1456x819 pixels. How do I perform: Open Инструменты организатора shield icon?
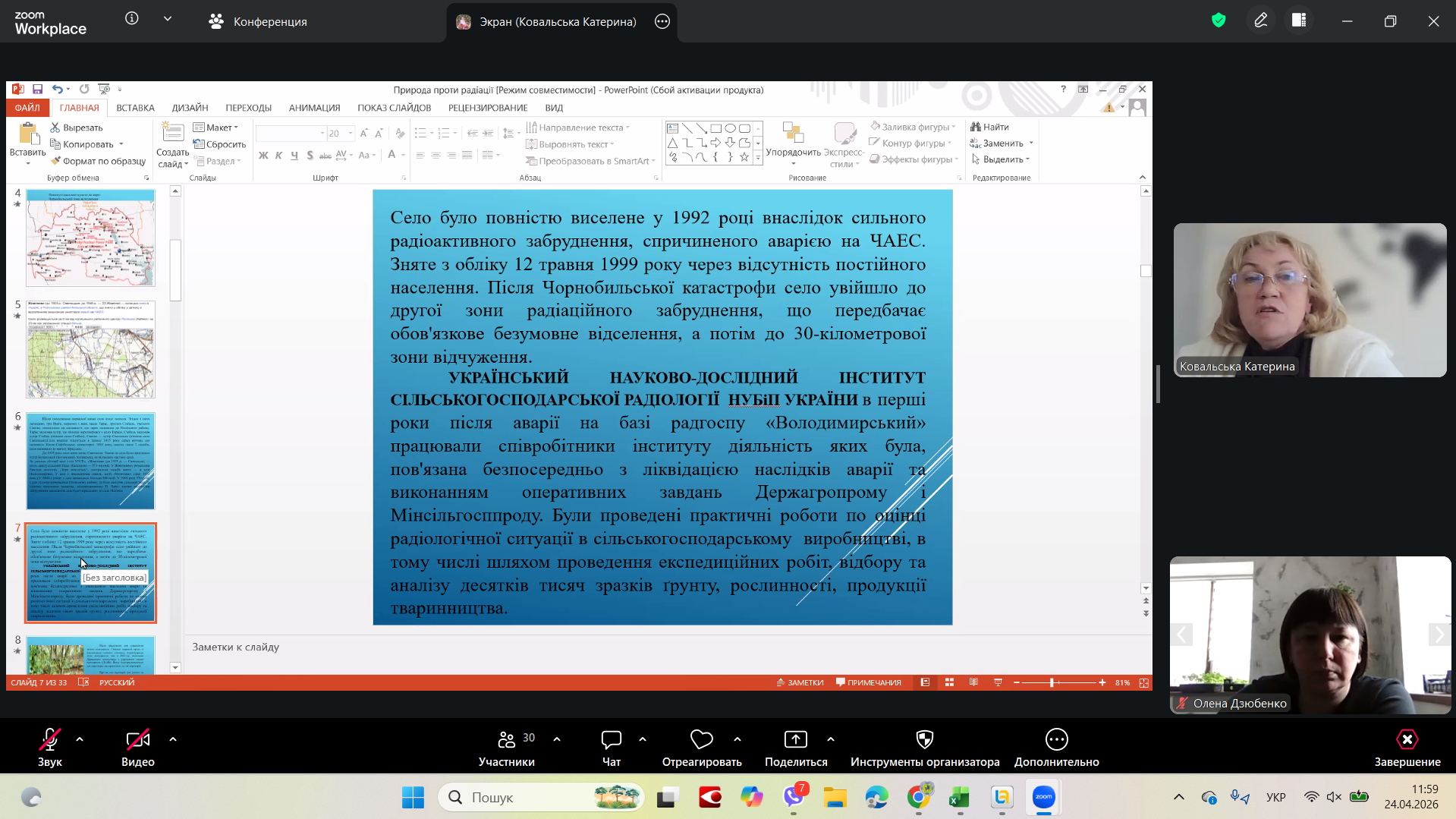(924, 740)
